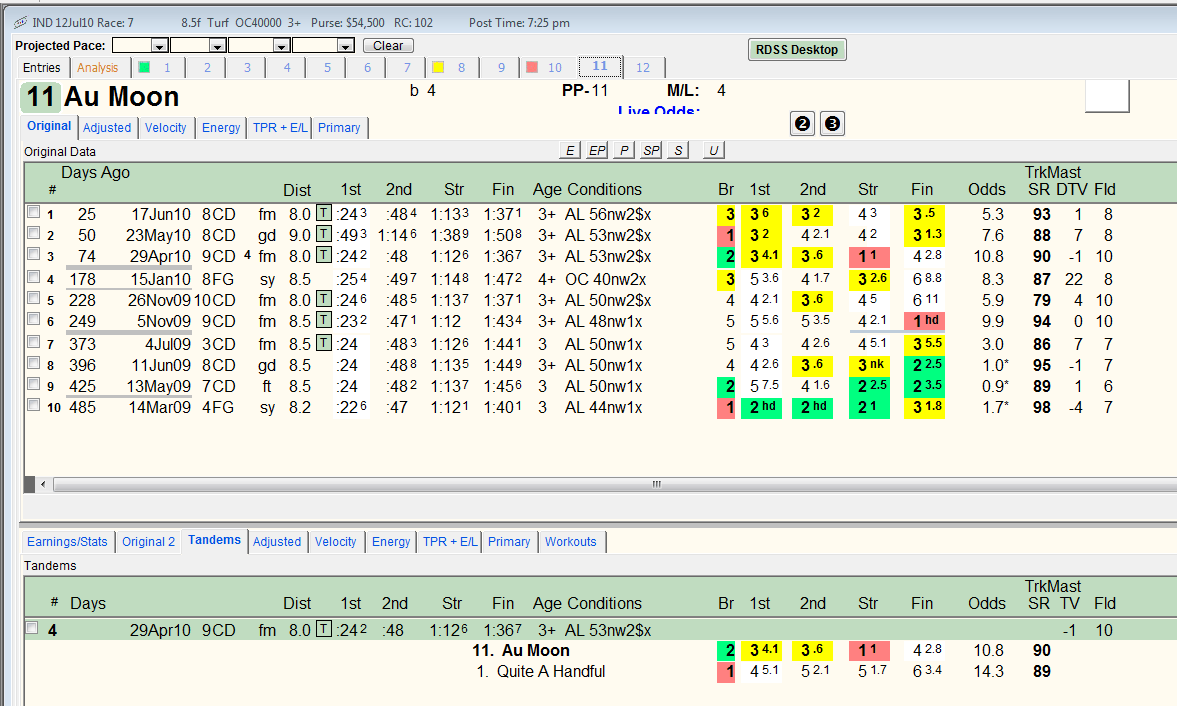The image size is (1177, 706).
Task: Select horse tab 4
Action: click(x=287, y=68)
